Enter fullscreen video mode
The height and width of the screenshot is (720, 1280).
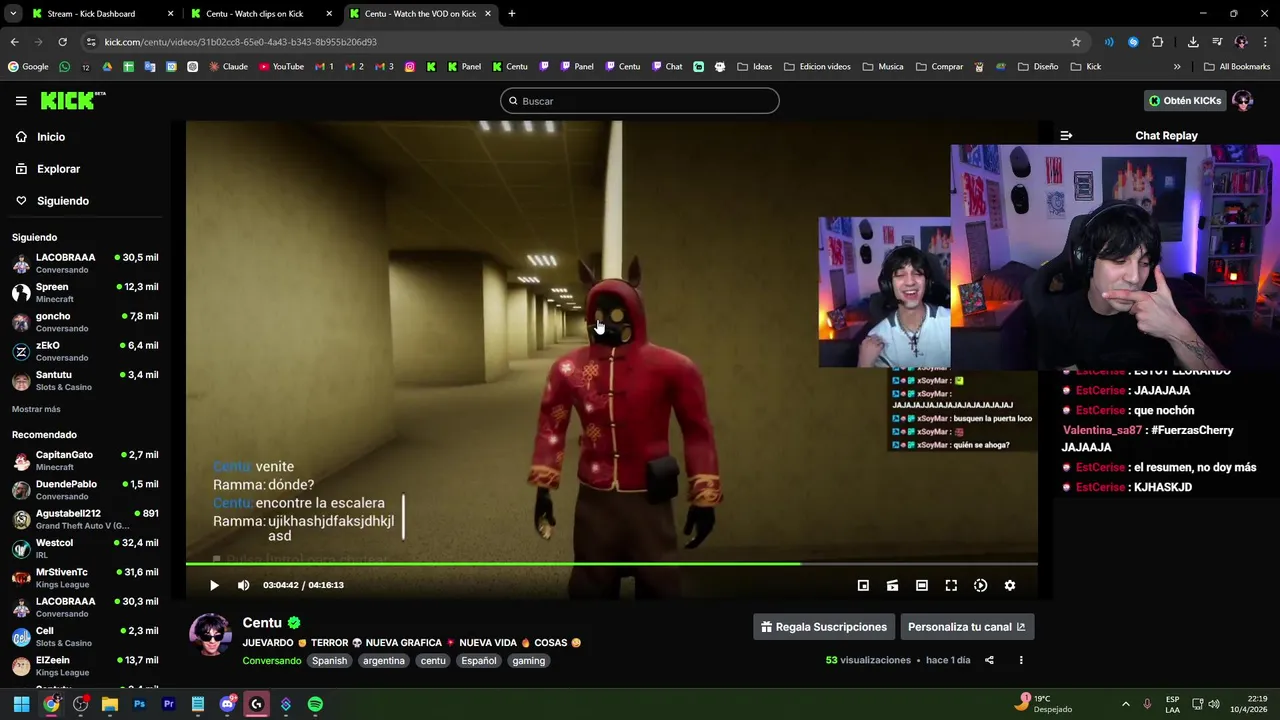[951, 585]
